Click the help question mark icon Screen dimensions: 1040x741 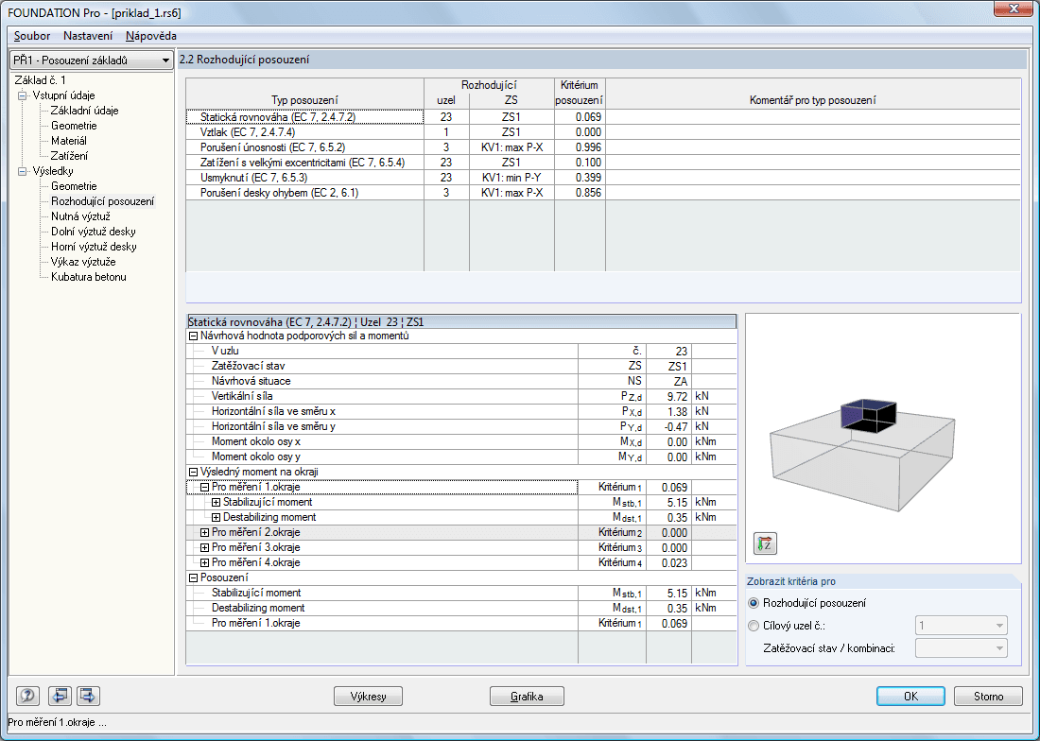pyautogui.click(x=28, y=696)
